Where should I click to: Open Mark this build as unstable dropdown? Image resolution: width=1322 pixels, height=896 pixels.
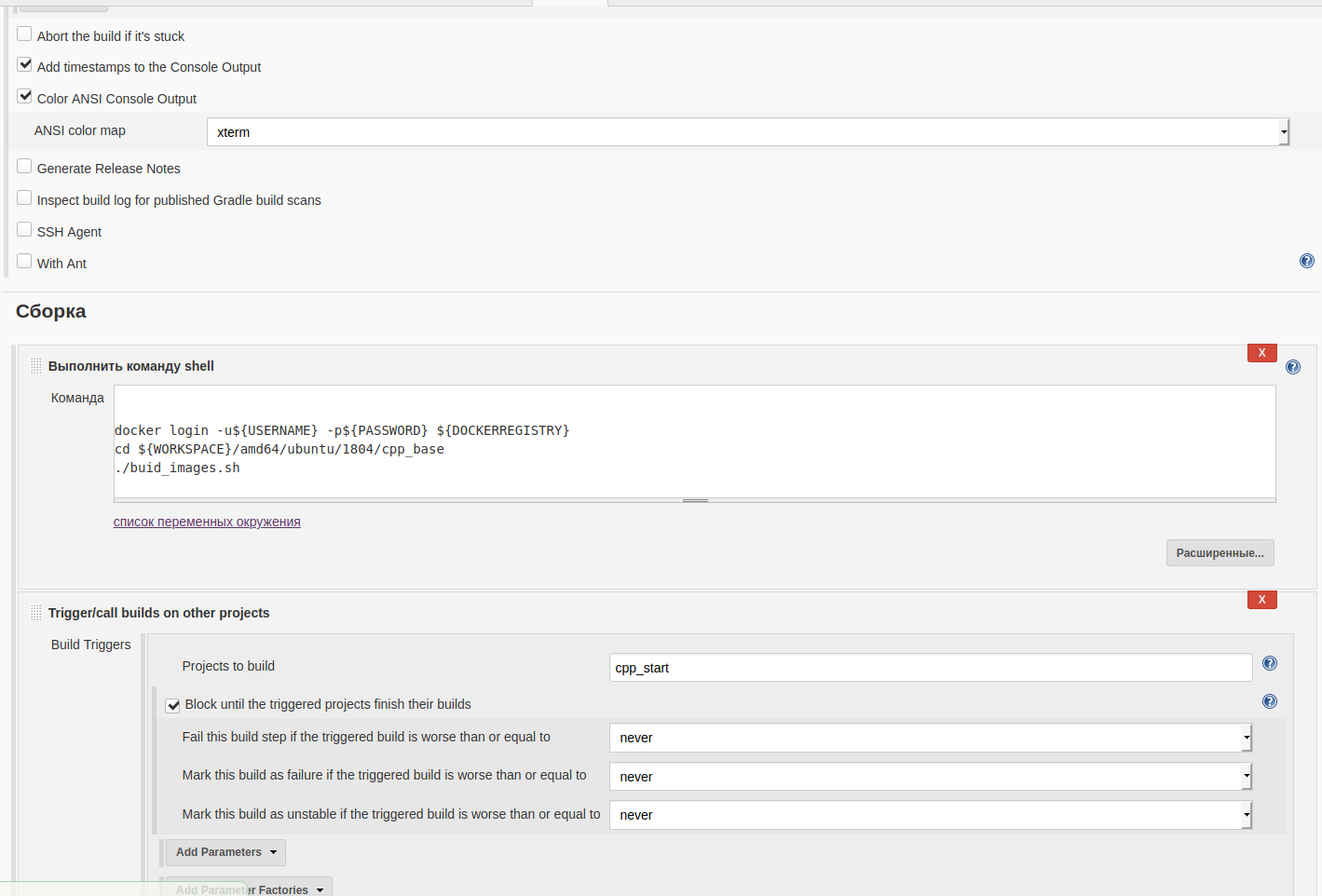tap(930, 815)
